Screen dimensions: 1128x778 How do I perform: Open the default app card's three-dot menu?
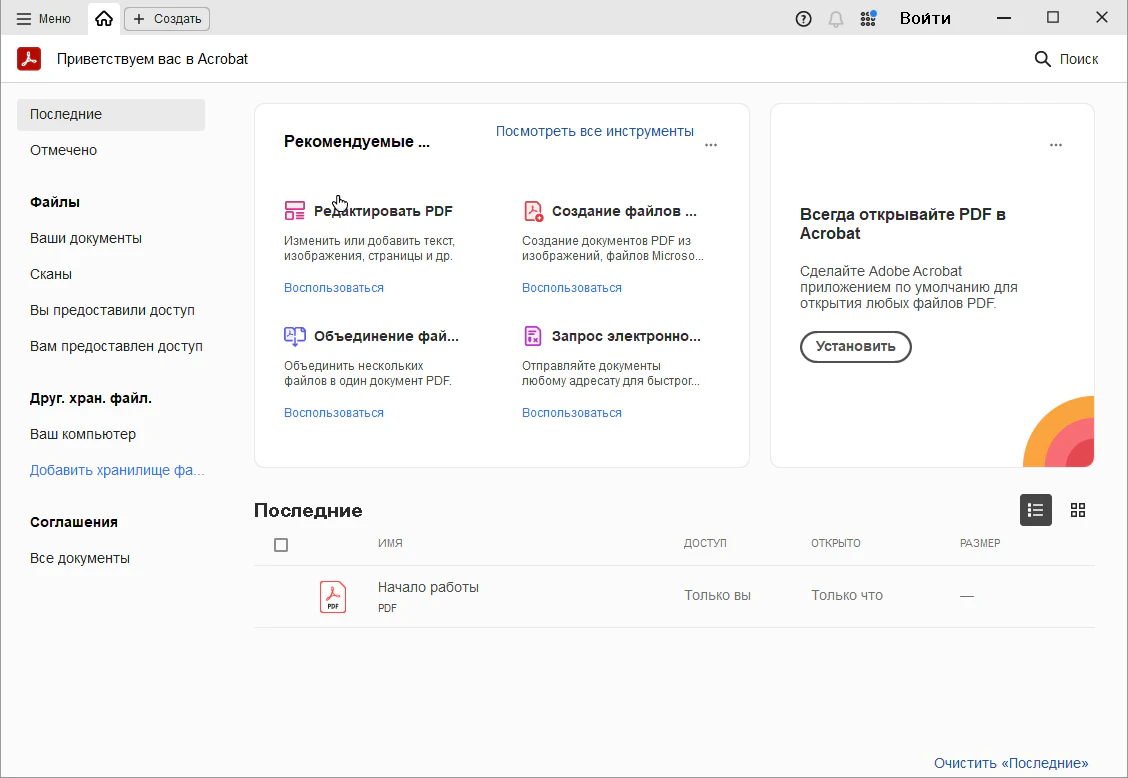tap(1055, 145)
